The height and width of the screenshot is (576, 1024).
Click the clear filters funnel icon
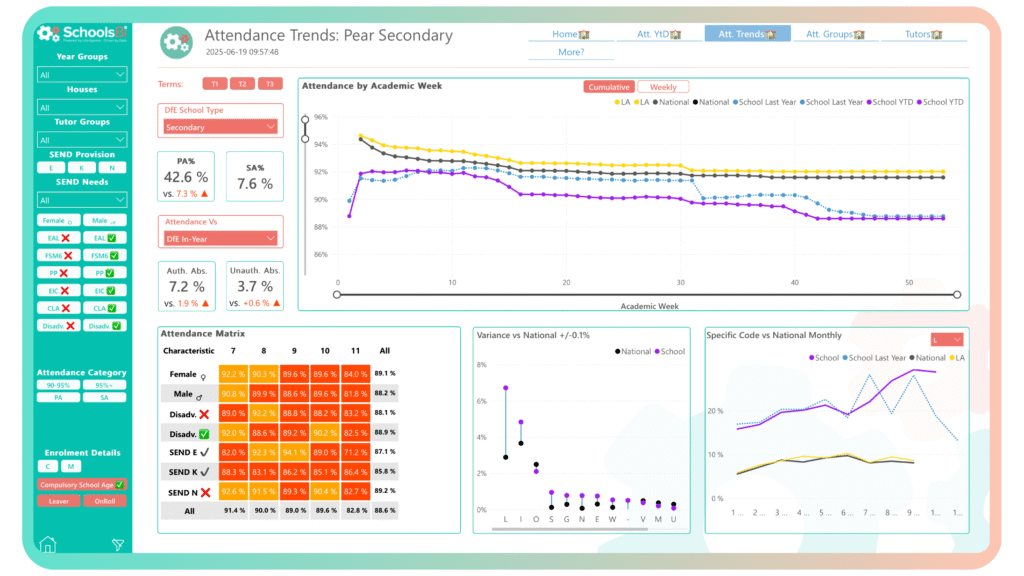click(118, 545)
